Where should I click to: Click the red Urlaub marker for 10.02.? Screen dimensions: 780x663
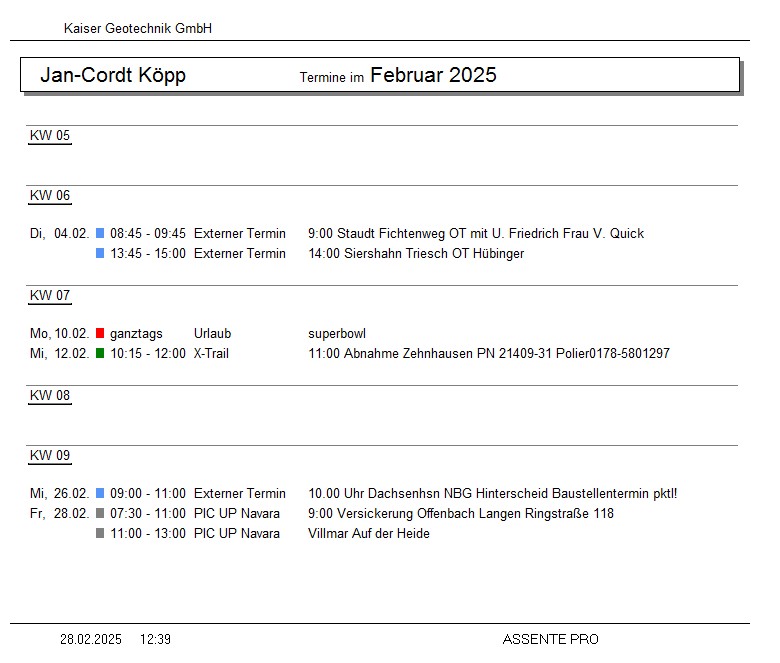[x=100, y=333]
